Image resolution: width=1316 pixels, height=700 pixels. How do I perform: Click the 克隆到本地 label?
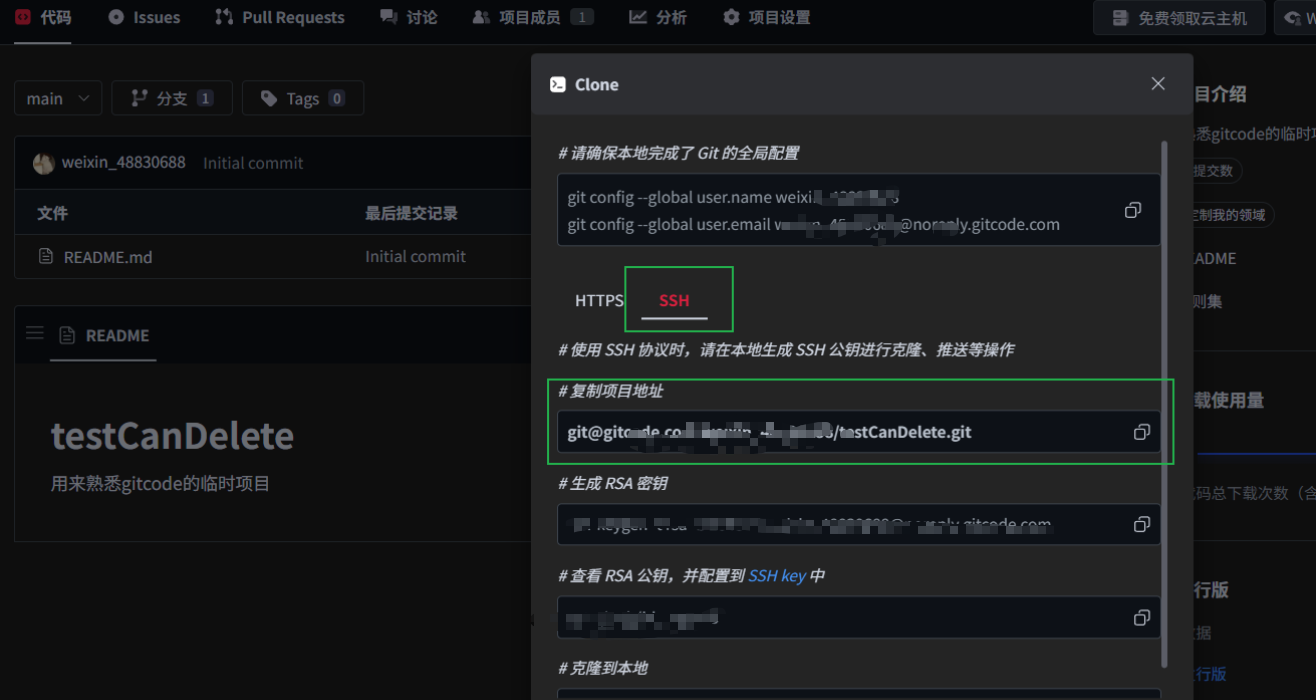pyautogui.click(x=603, y=667)
